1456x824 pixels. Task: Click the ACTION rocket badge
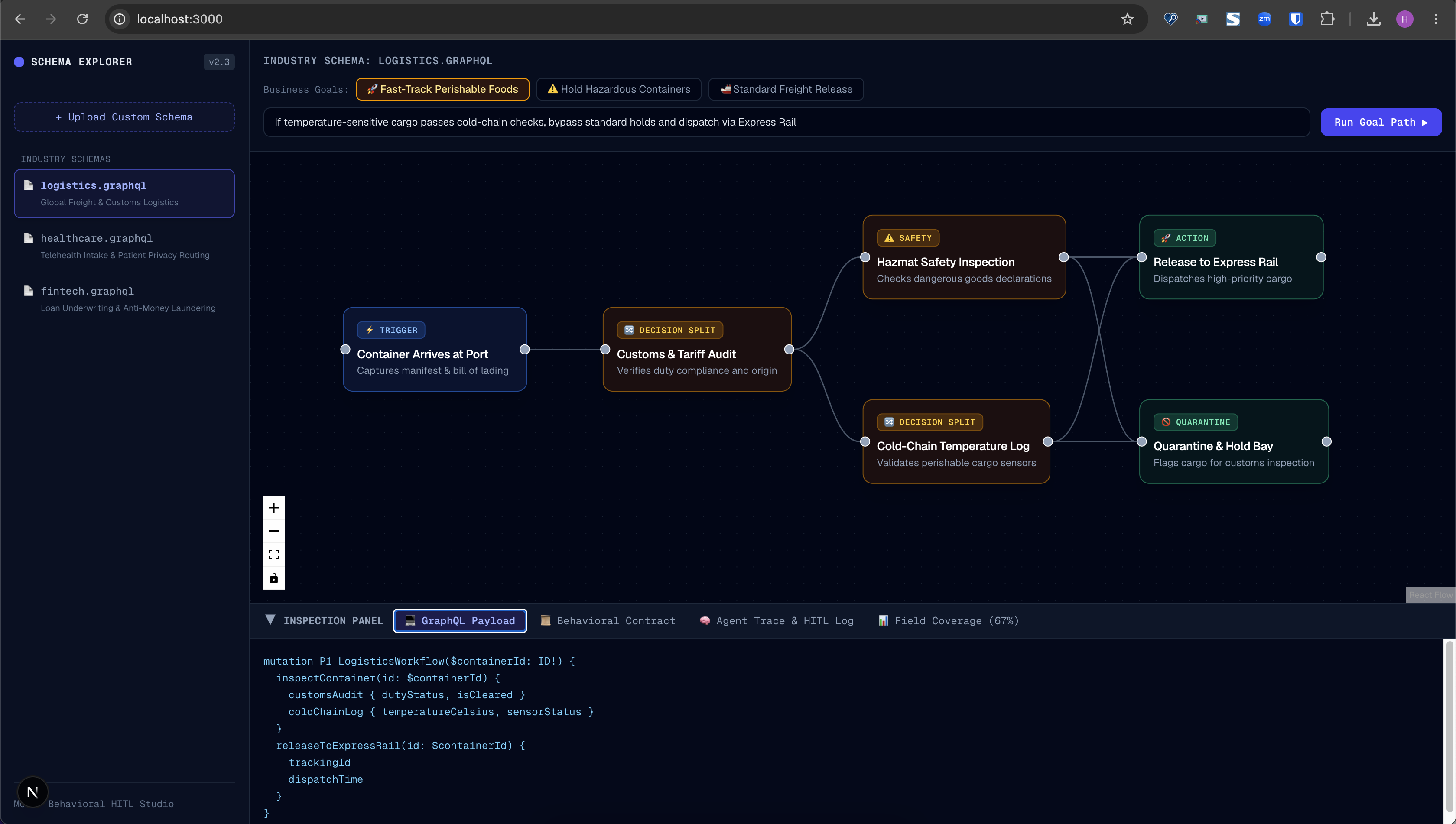coord(1185,238)
